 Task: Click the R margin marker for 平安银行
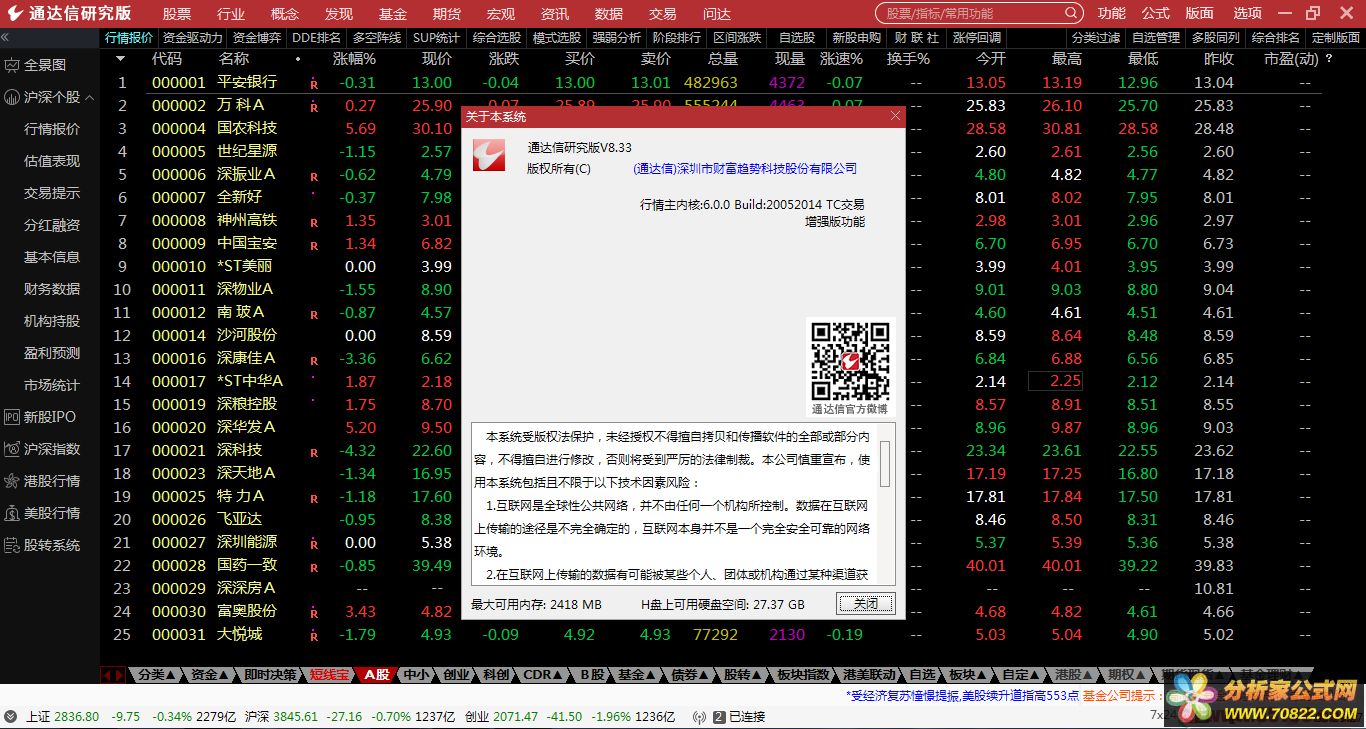(x=314, y=84)
